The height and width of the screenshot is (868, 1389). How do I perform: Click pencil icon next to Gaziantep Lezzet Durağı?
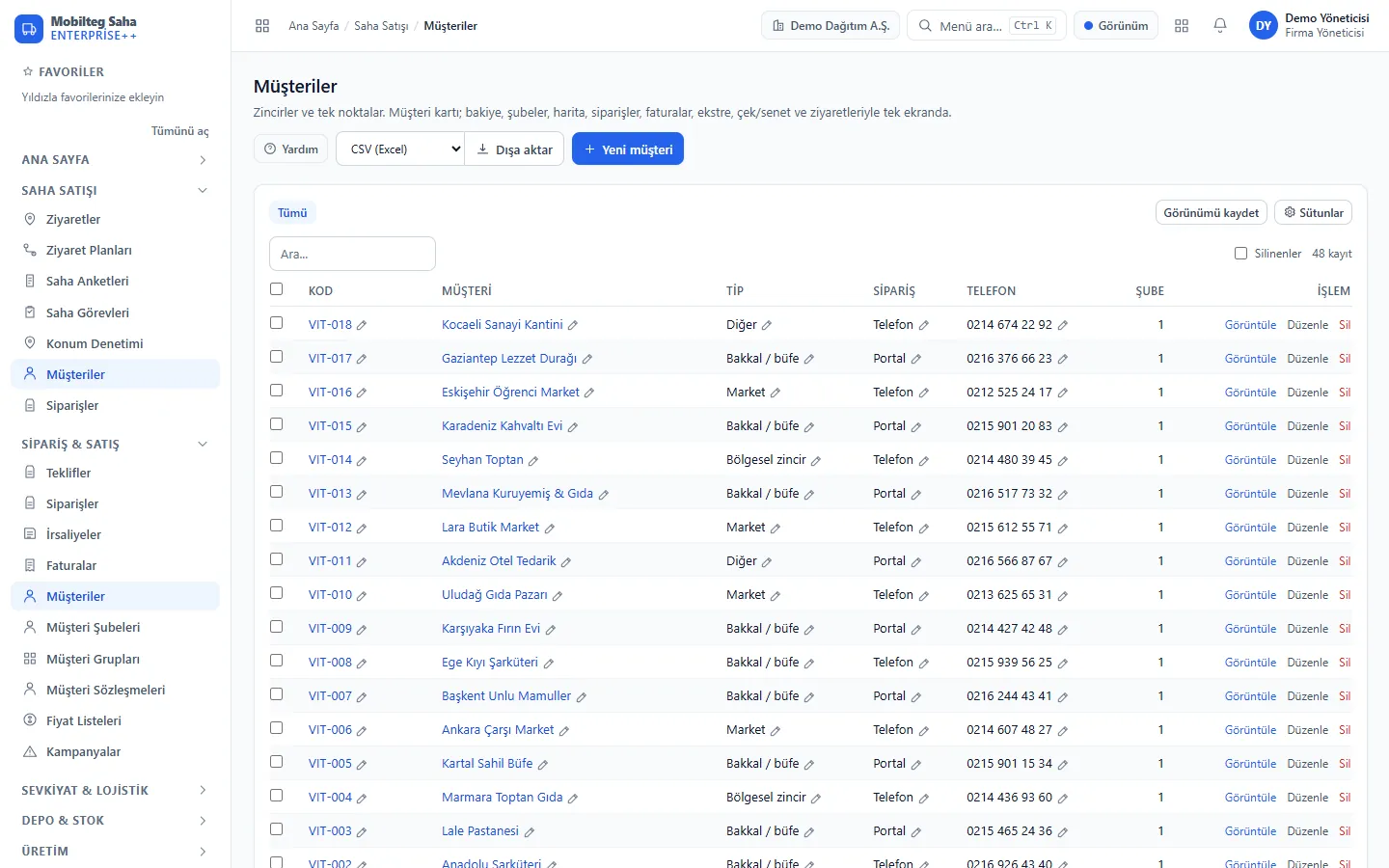pyautogui.click(x=587, y=360)
